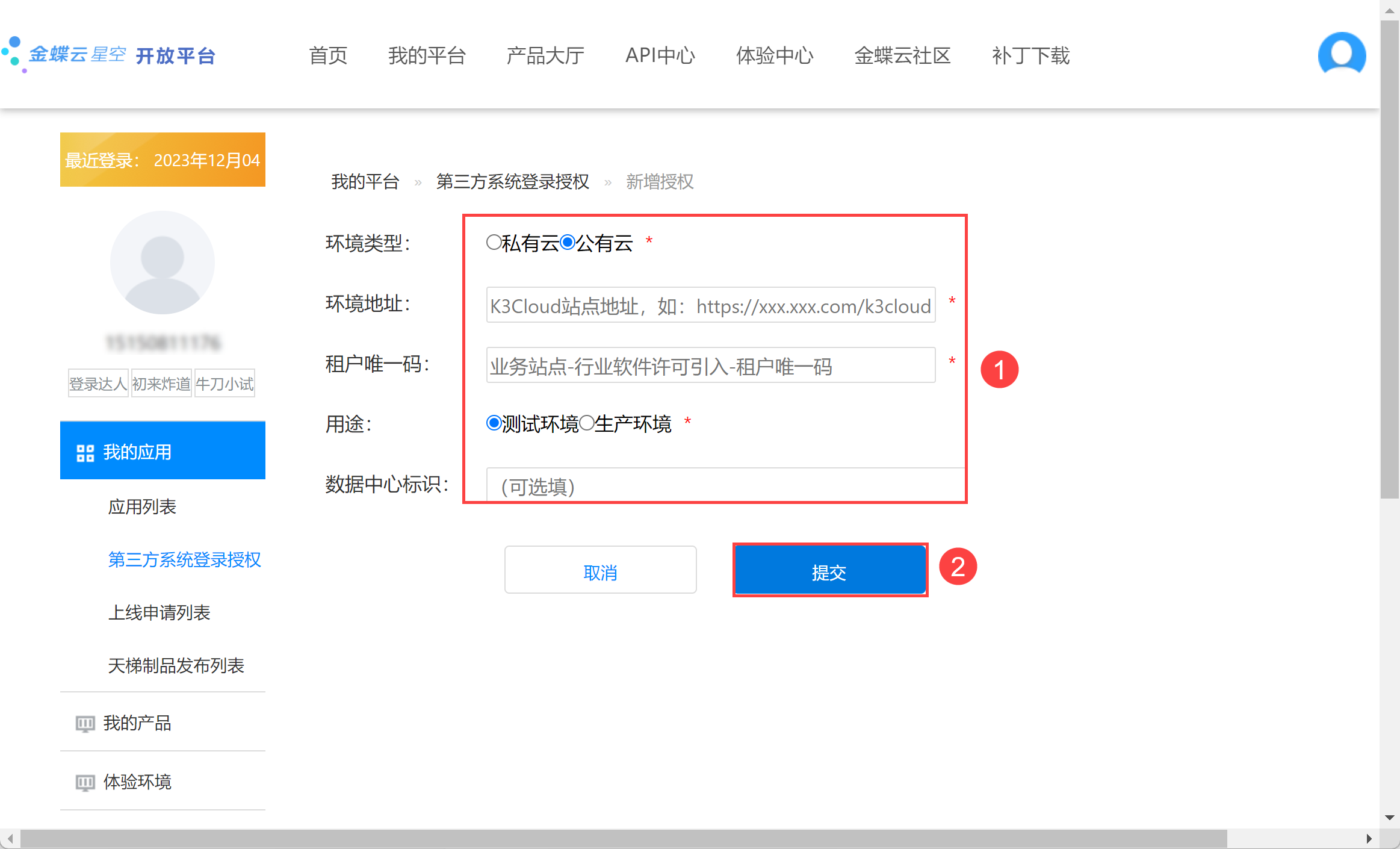The height and width of the screenshot is (849, 1400).
Task: Select the 私有云 radio option
Action: [494, 243]
